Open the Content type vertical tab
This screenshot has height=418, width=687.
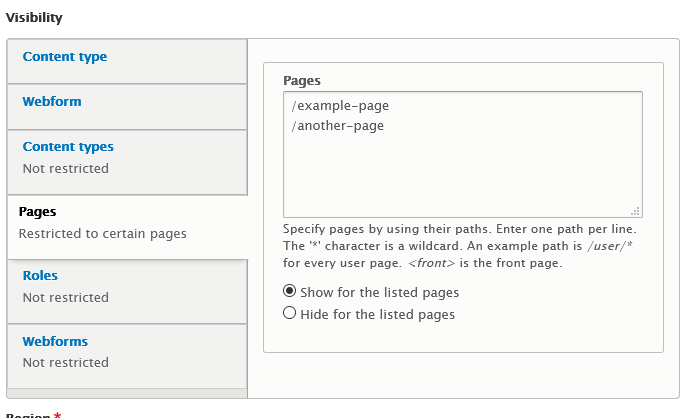click(65, 57)
